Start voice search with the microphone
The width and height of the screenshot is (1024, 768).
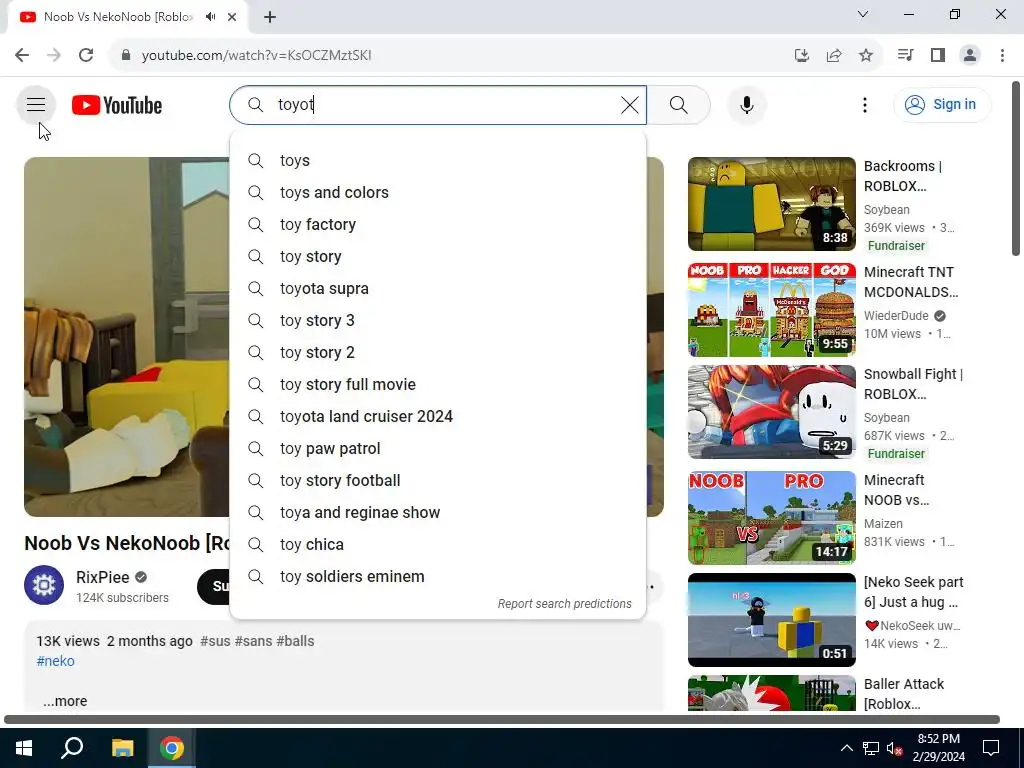coord(746,104)
